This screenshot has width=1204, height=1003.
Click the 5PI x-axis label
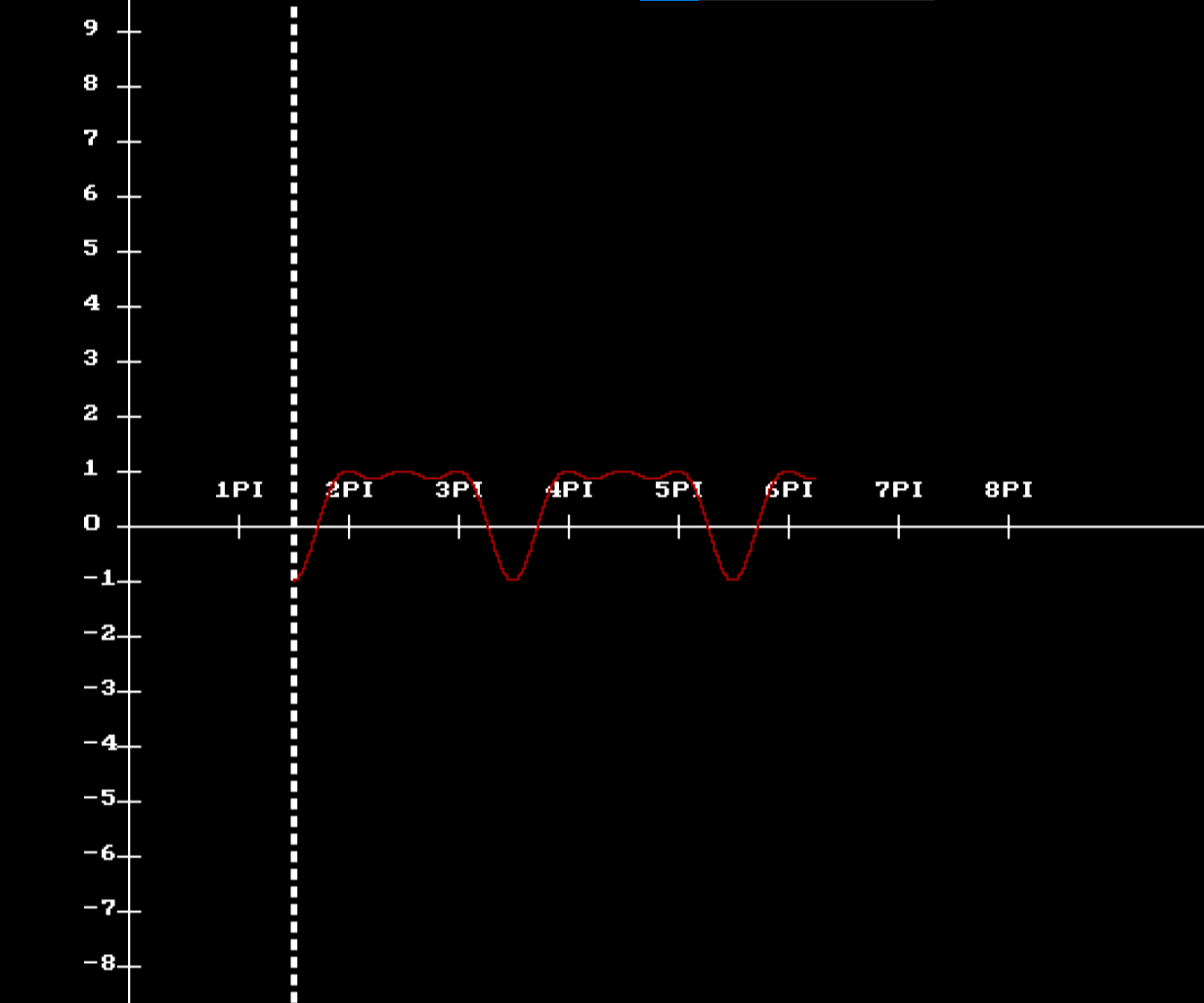pyautogui.click(x=679, y=490)
